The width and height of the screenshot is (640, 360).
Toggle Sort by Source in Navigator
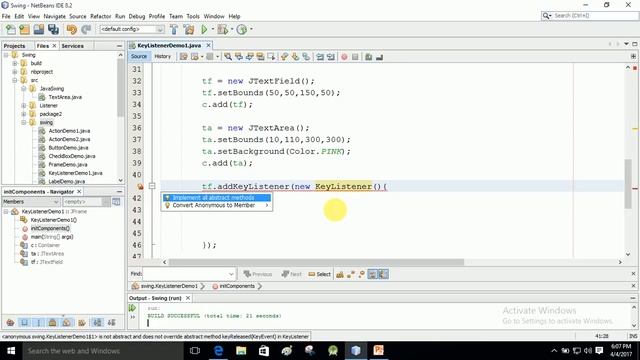coord(111,323)
